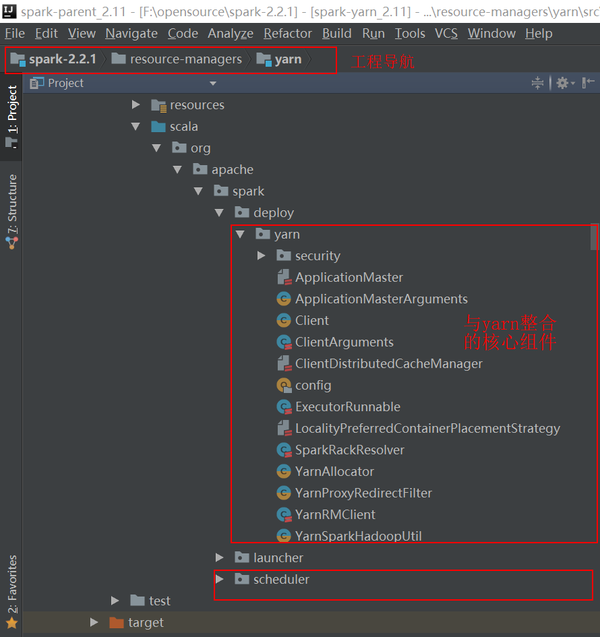This screenshot has height=637, width=600.
Task: Click the orange target folder icon
Action: [x=117, y=622]
